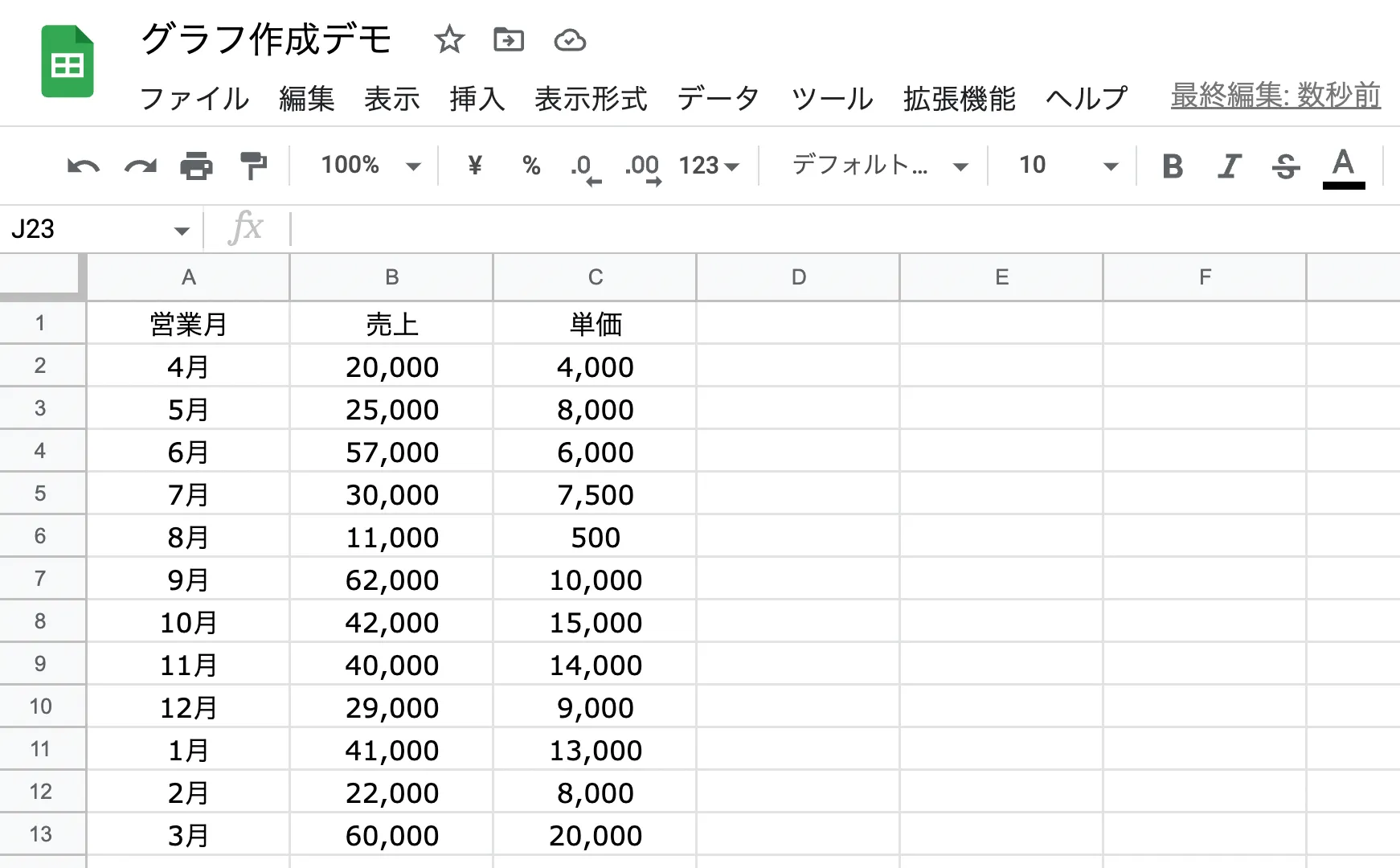Select column D header
The width and height of the screenshot is (1400, 868).
tap(798, 277)
